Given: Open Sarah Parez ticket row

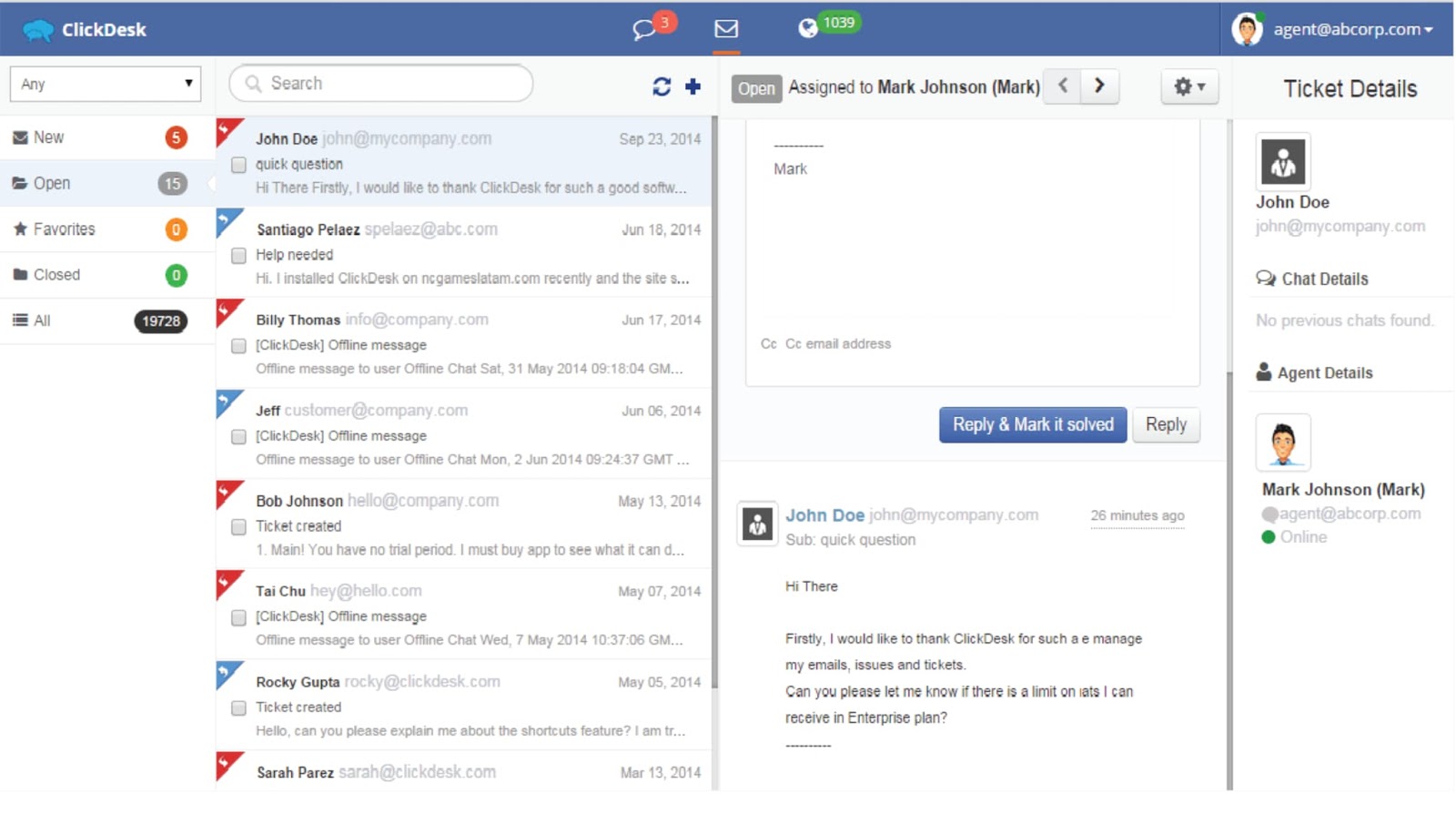Looking at the screenshot, I should pos(464,771).
